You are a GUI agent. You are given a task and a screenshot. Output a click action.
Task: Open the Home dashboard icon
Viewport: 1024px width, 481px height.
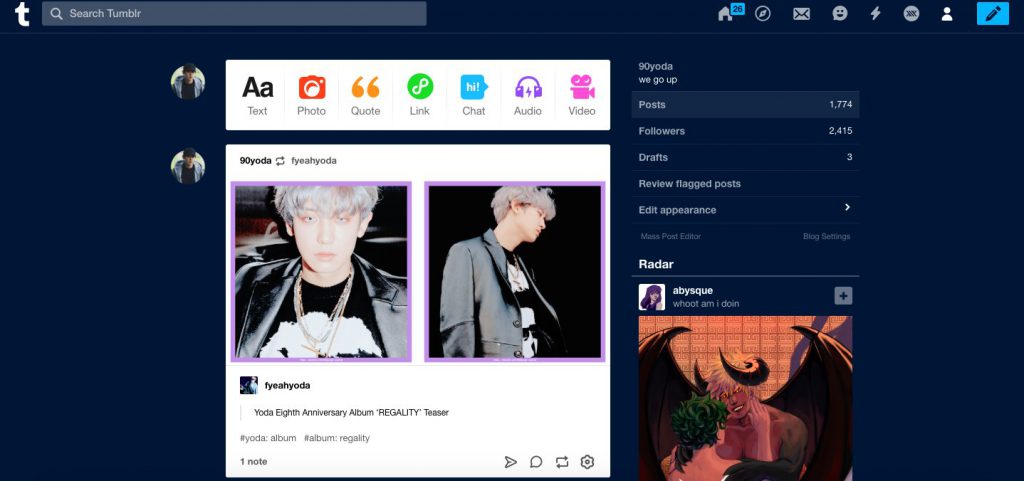[726, 14]
